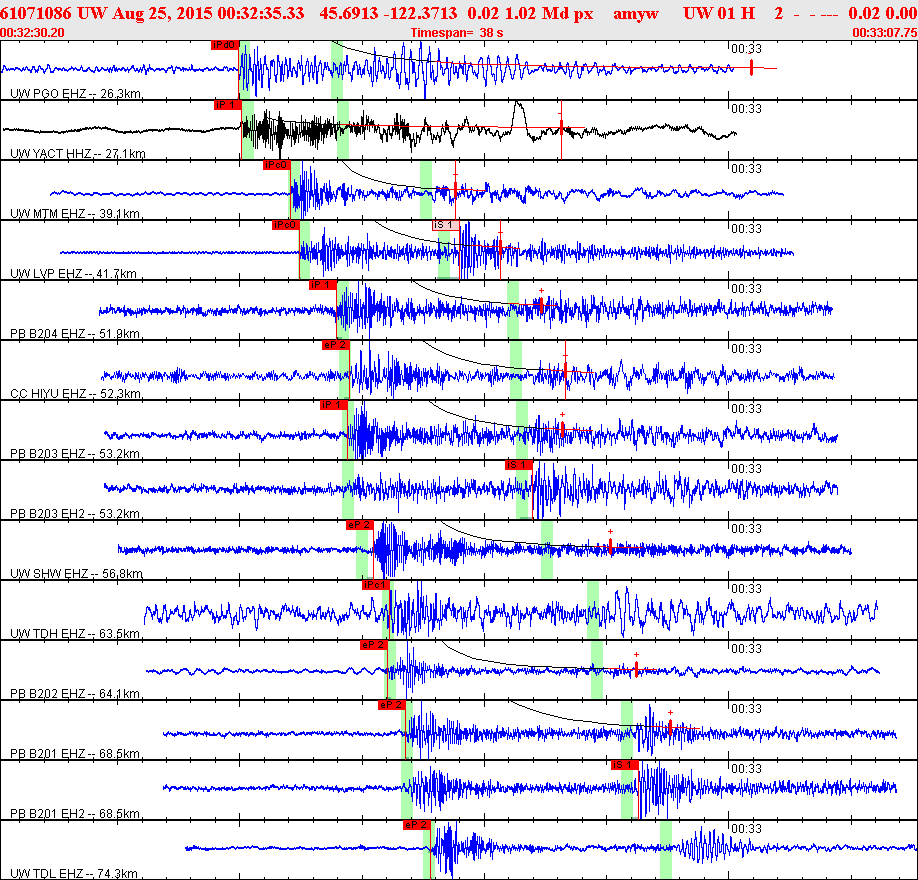Click the 'UW LVP EHZ -- 41.7km' station label
The width and height of the screenshot is (918, 880).
click(x=73, y=273)
